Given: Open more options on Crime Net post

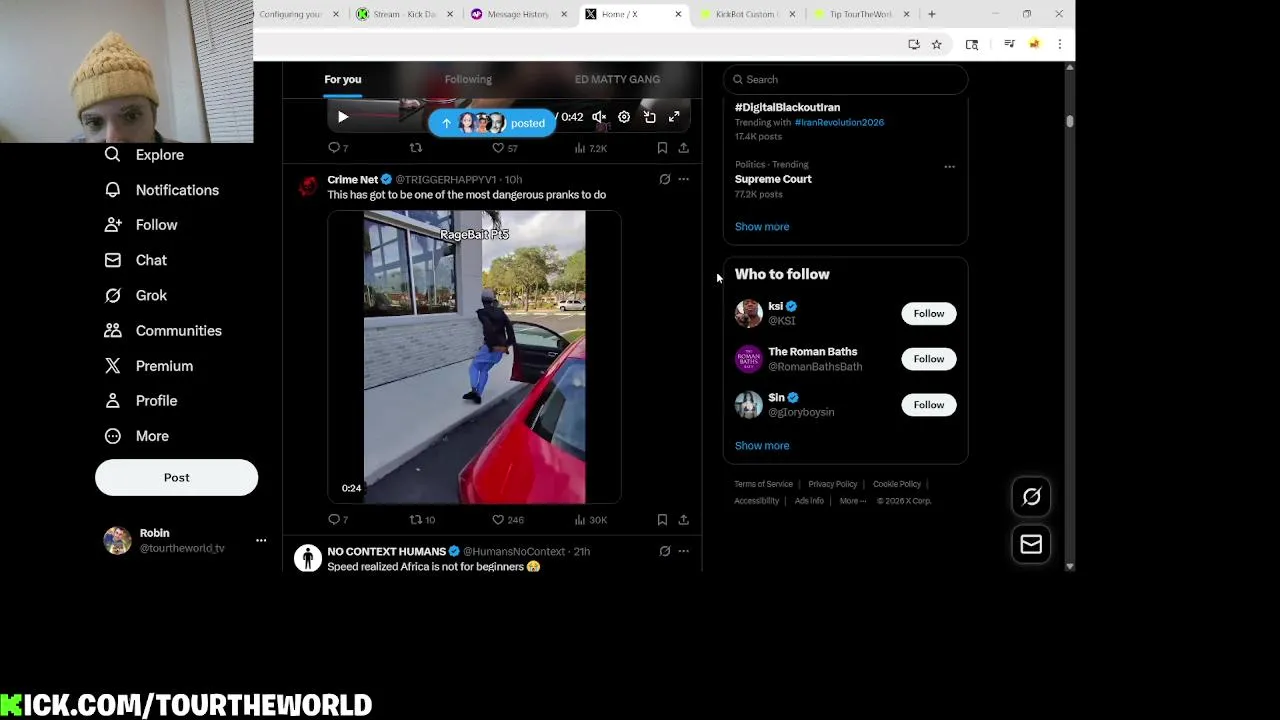Looking at the screenshot, I should (x=684, y=179).
